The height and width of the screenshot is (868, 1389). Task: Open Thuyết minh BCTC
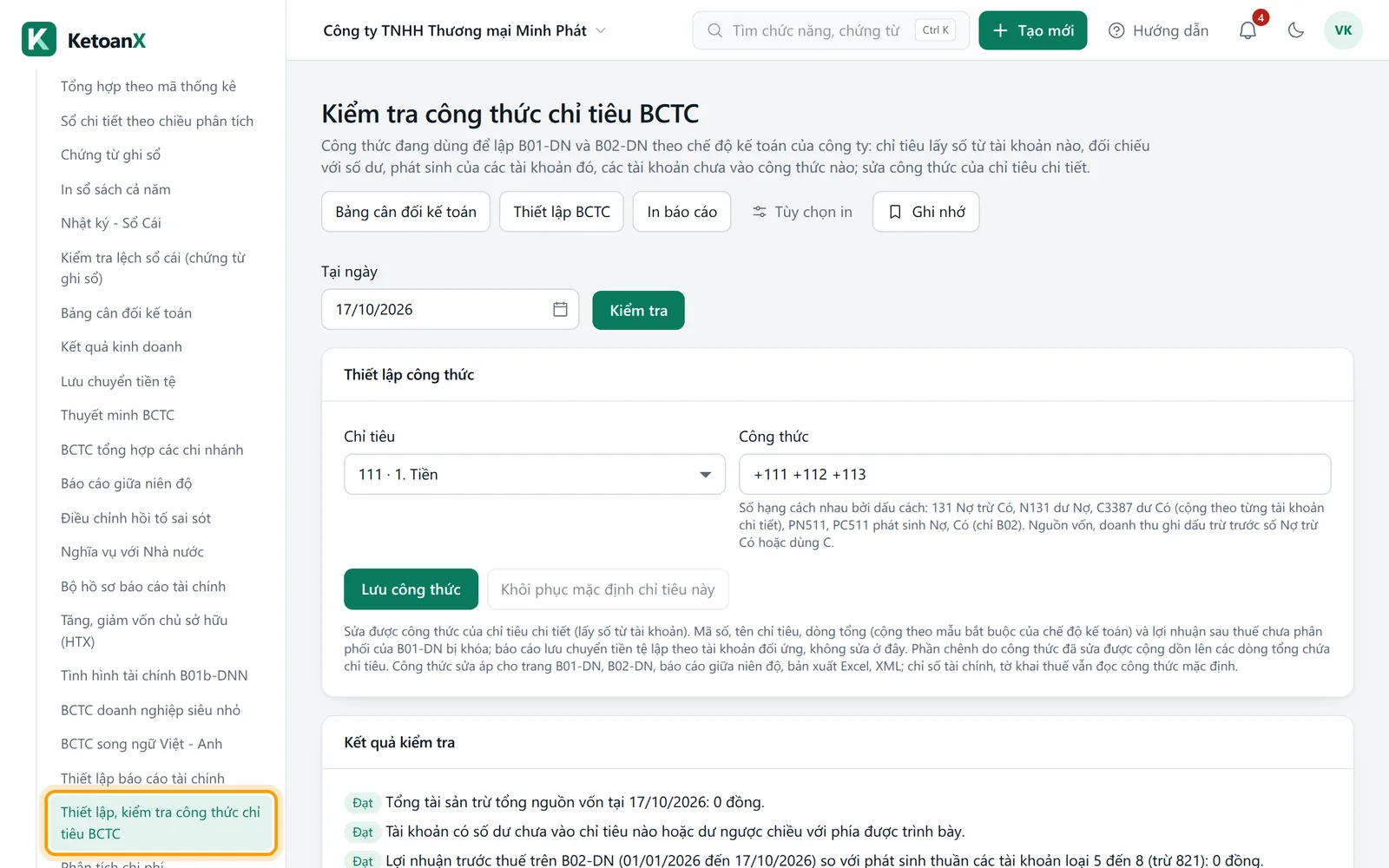click(x=117, y=415)
